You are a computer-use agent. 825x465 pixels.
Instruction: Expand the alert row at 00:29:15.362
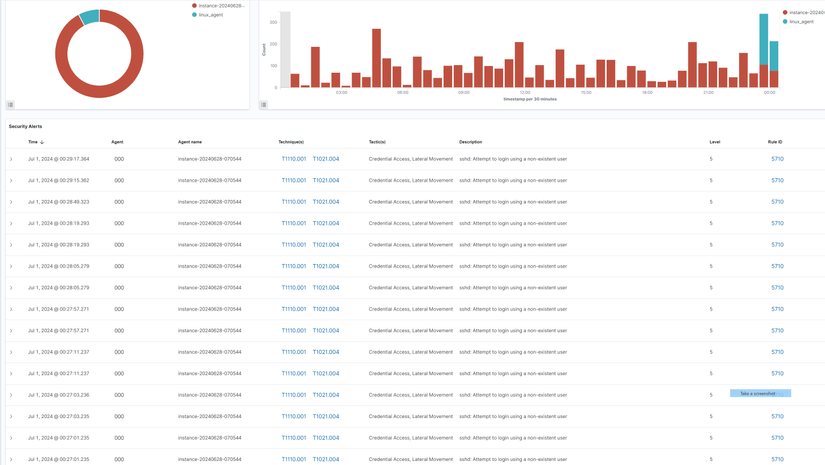tap(11, 180)
